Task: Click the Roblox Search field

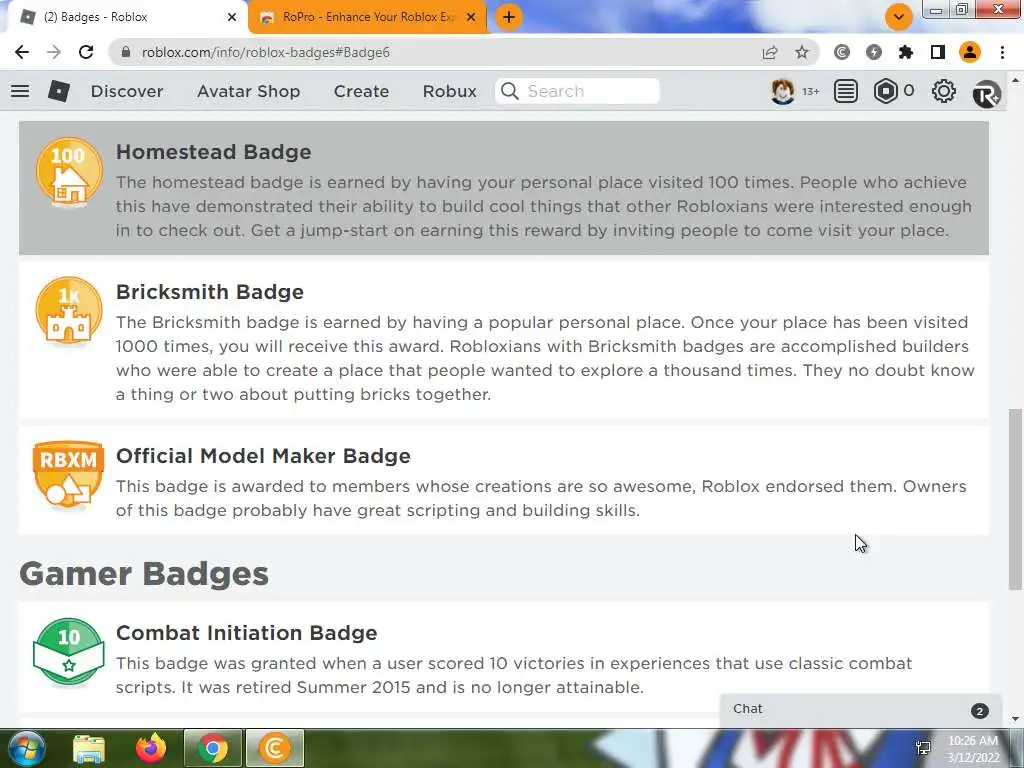Action: pyautogui.click(x=577, y=91)
